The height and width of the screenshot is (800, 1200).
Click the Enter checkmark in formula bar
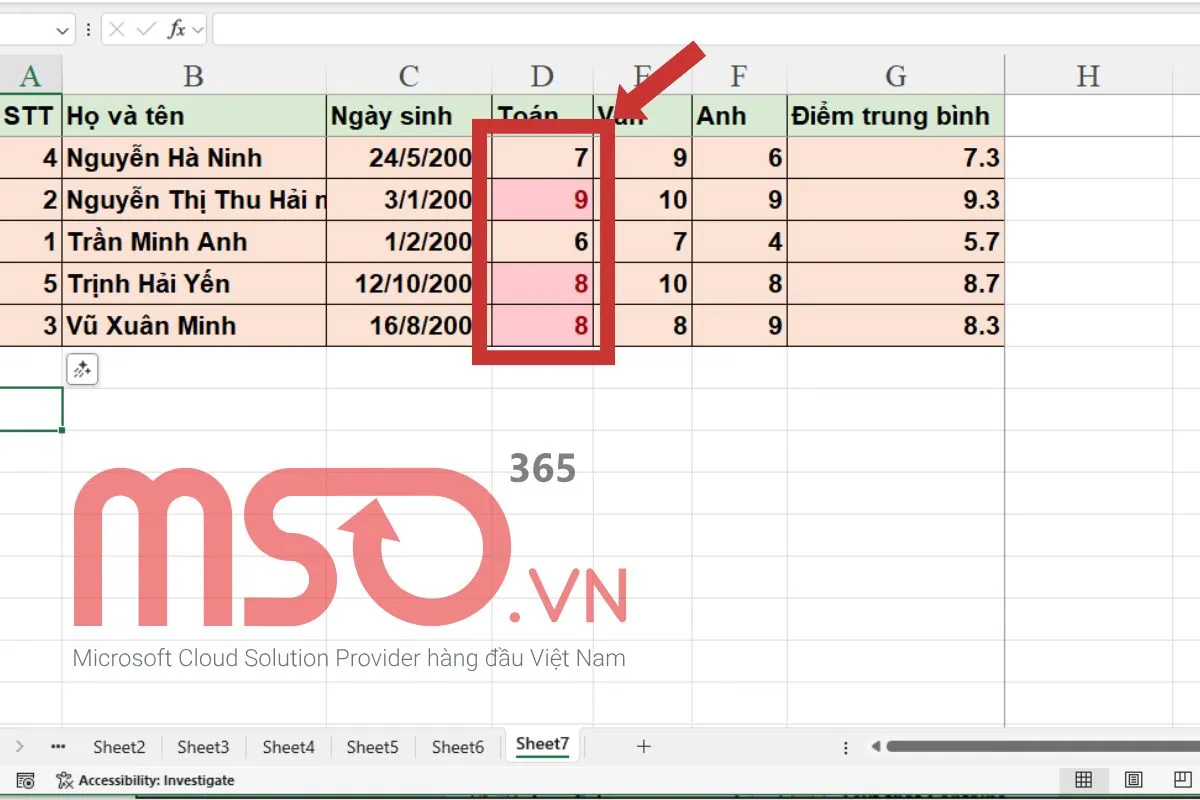click(146, 30)
